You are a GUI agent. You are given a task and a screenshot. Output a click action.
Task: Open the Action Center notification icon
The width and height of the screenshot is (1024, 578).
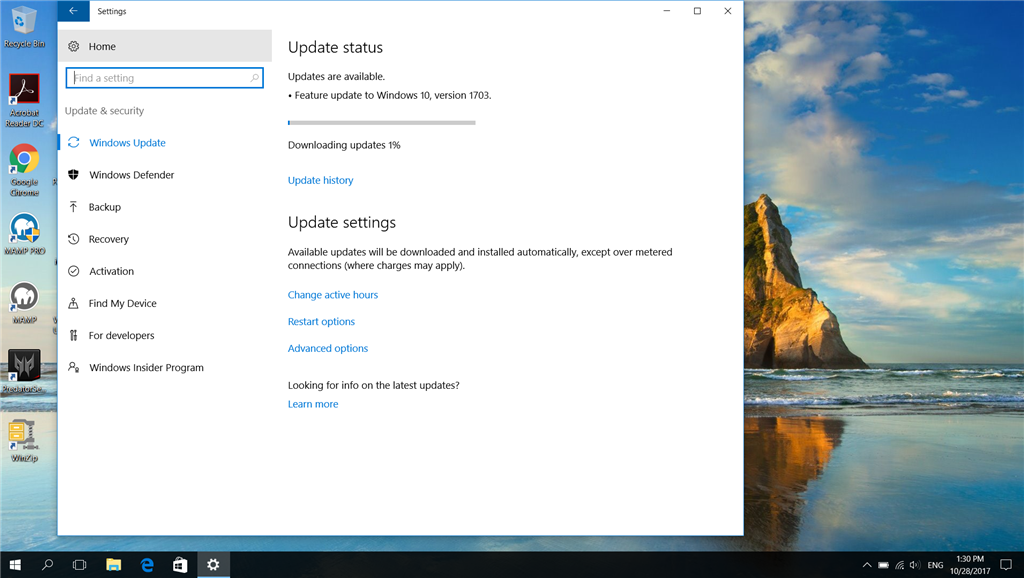[x=1006, y=565]
